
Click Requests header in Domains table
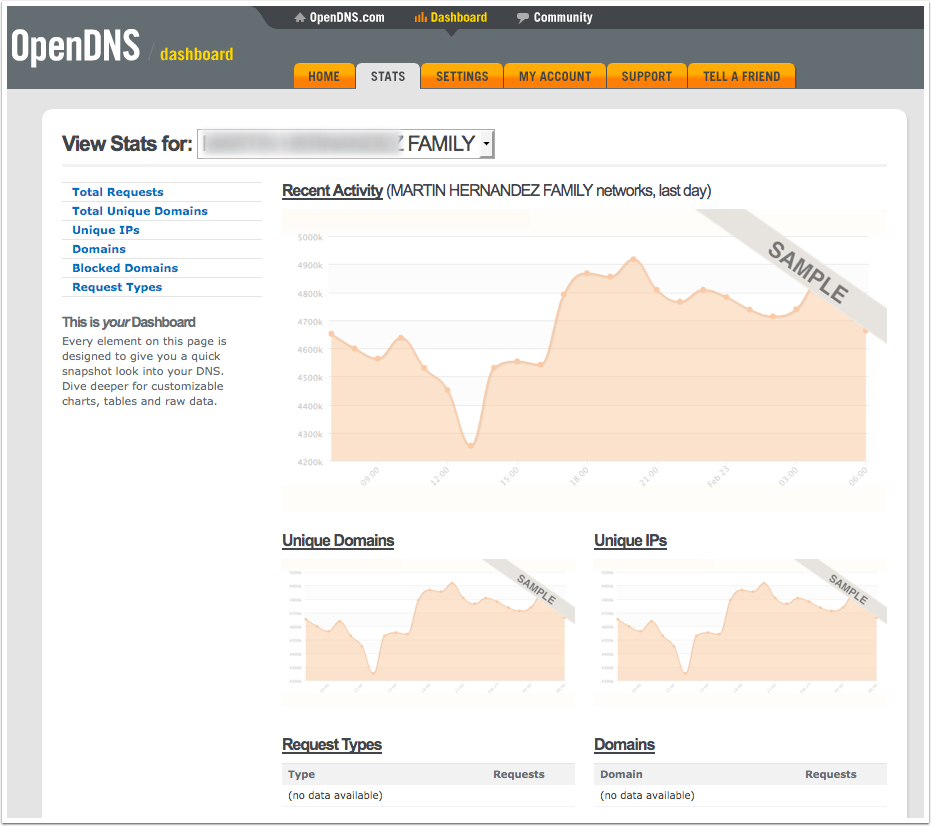(831, 774)
